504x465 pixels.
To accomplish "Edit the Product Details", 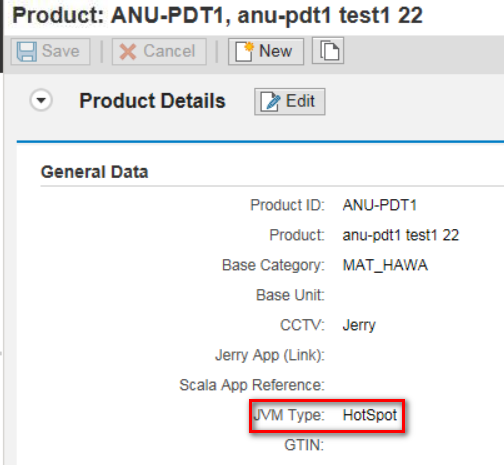I will click(x=290, y=101).
